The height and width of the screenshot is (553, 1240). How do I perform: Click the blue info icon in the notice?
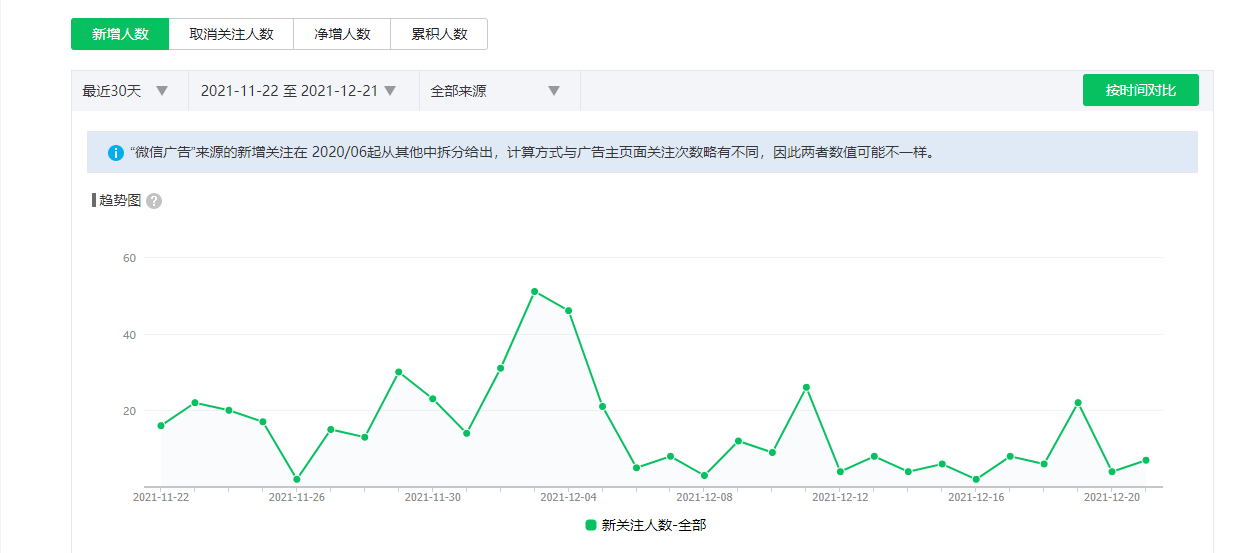pos(116,153)
